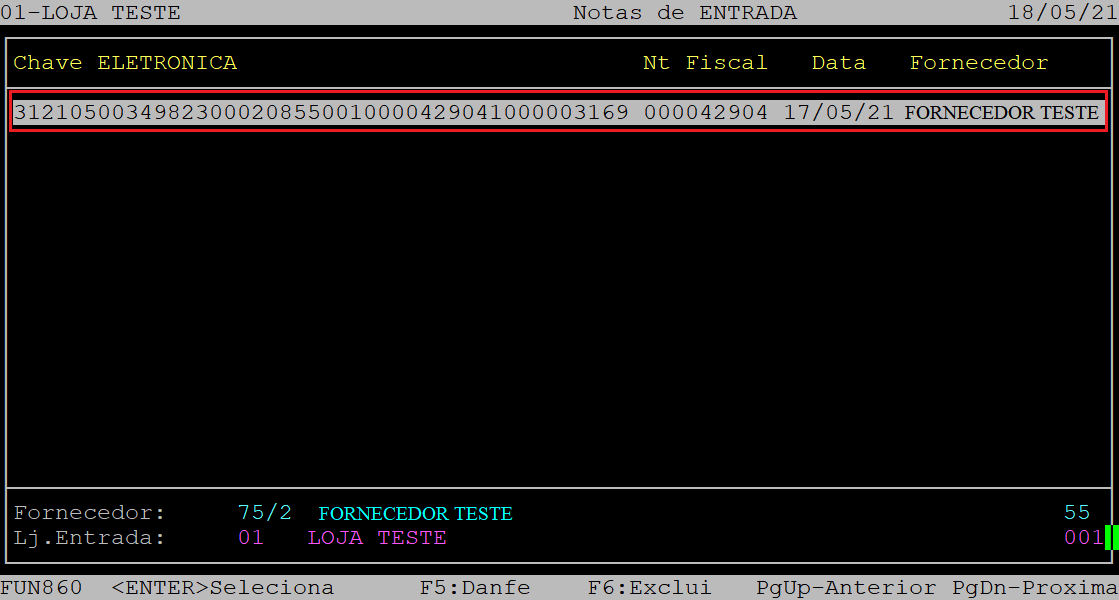Go to previous page via PgUp-Anterior

click(x=845, y=588)
